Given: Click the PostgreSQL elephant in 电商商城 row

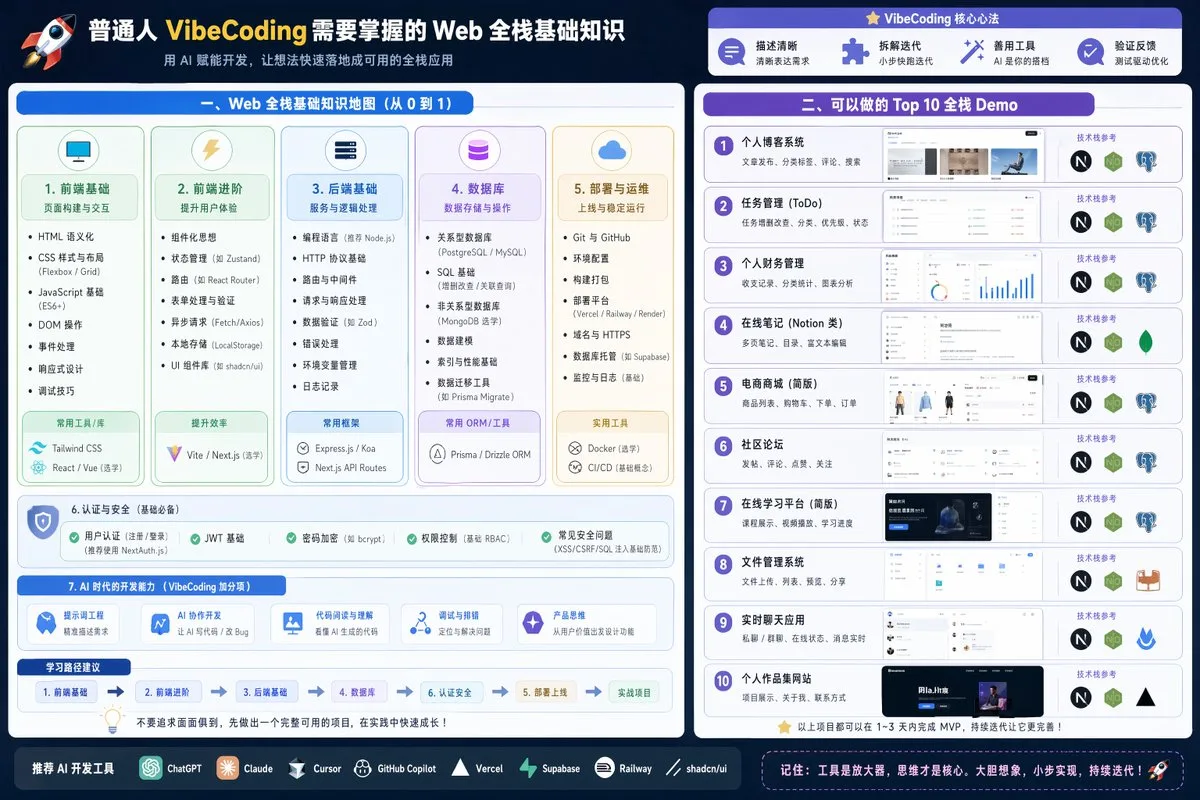Looking at the screenshot, I should (1146, 402).
